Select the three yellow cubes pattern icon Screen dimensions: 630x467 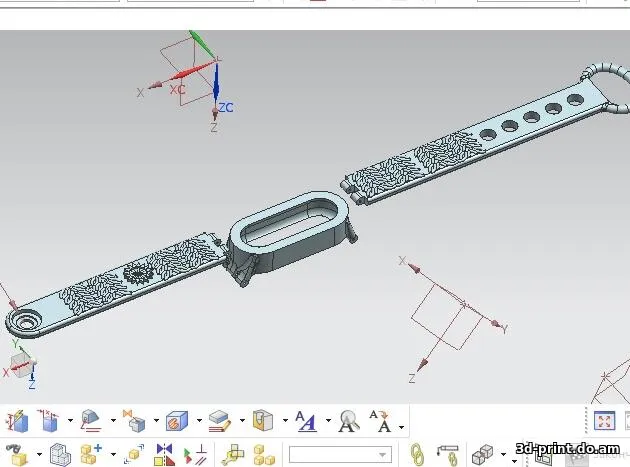(264, 455)
